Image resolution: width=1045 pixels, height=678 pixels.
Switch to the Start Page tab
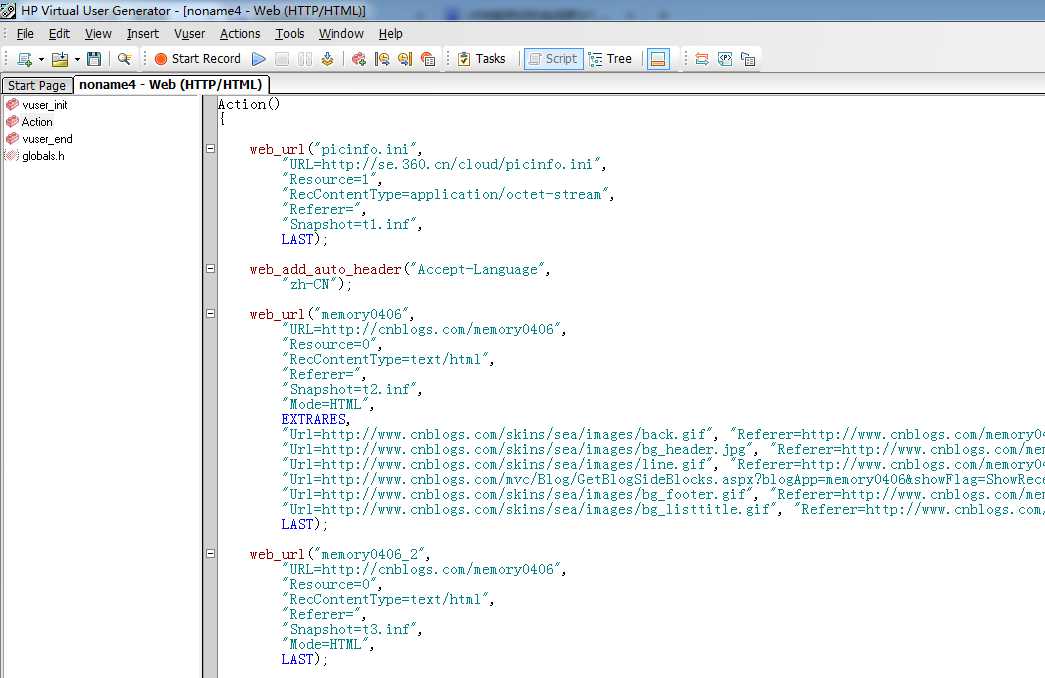pos(37,85)
